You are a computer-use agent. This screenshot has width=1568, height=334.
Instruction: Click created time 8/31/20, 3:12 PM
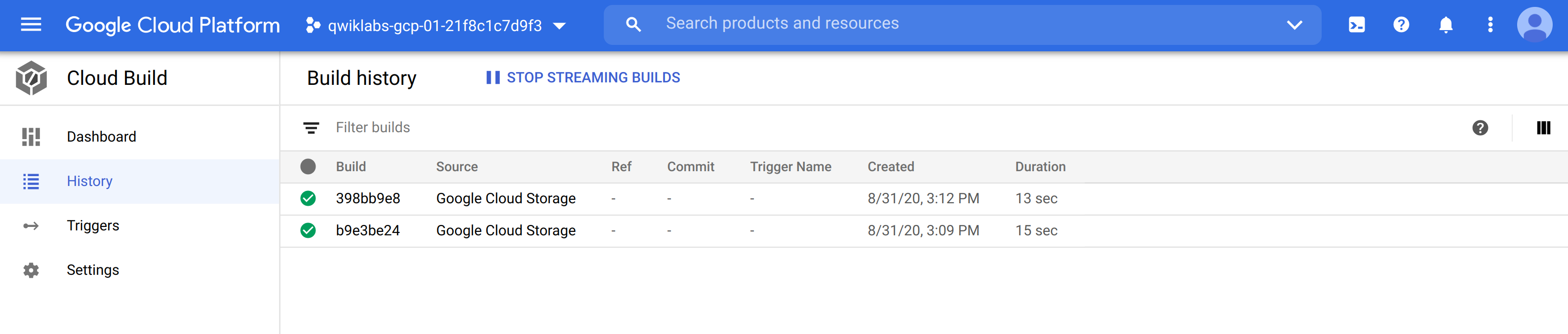[x=923, y=198]
